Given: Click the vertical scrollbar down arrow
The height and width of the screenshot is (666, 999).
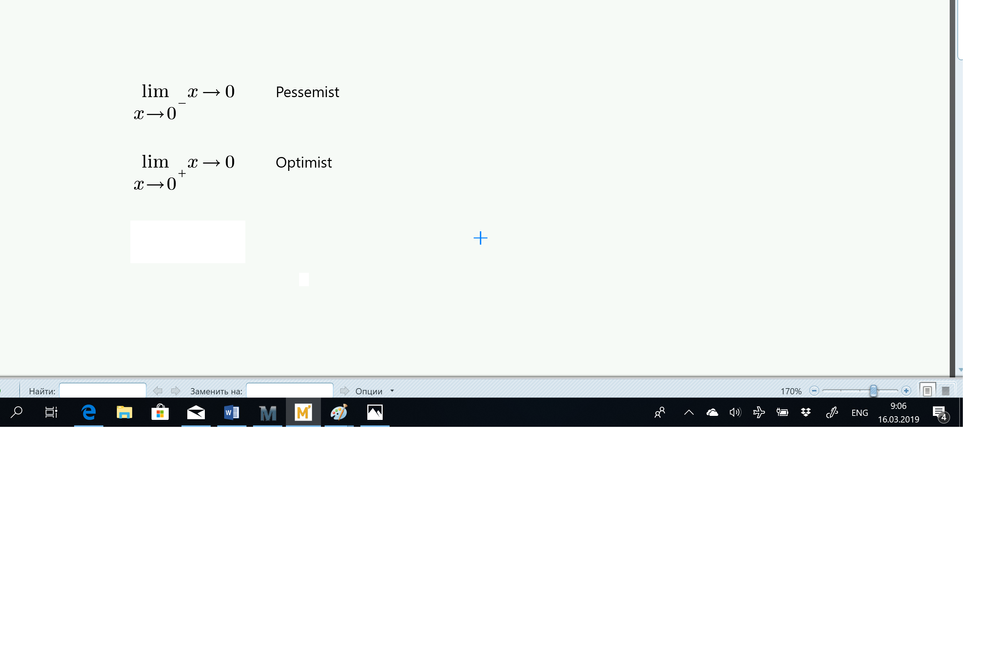Looking at the screenshot, I should click(960, 370).
